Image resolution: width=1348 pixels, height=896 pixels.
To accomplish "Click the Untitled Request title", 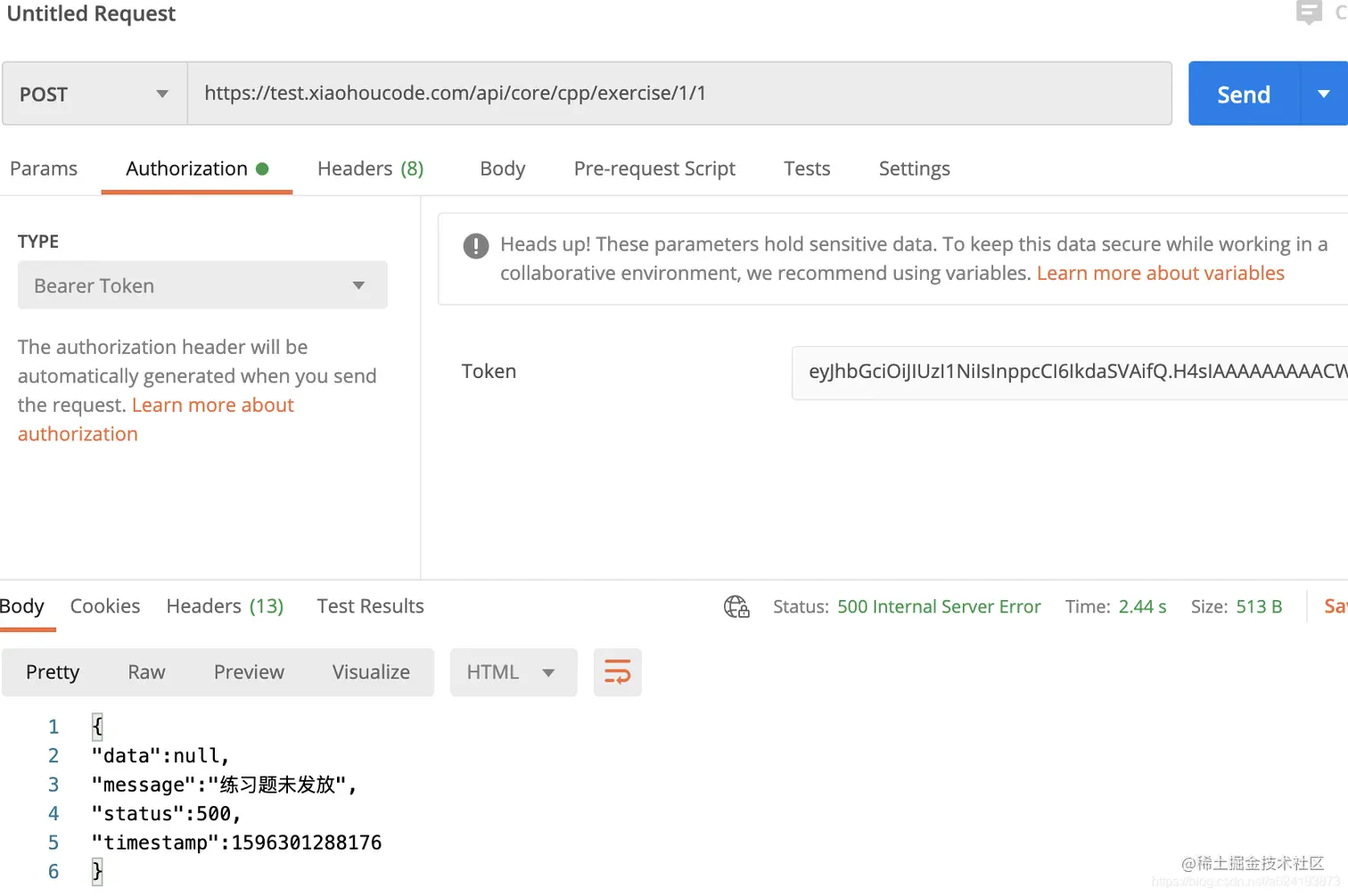I will (91, 13).
